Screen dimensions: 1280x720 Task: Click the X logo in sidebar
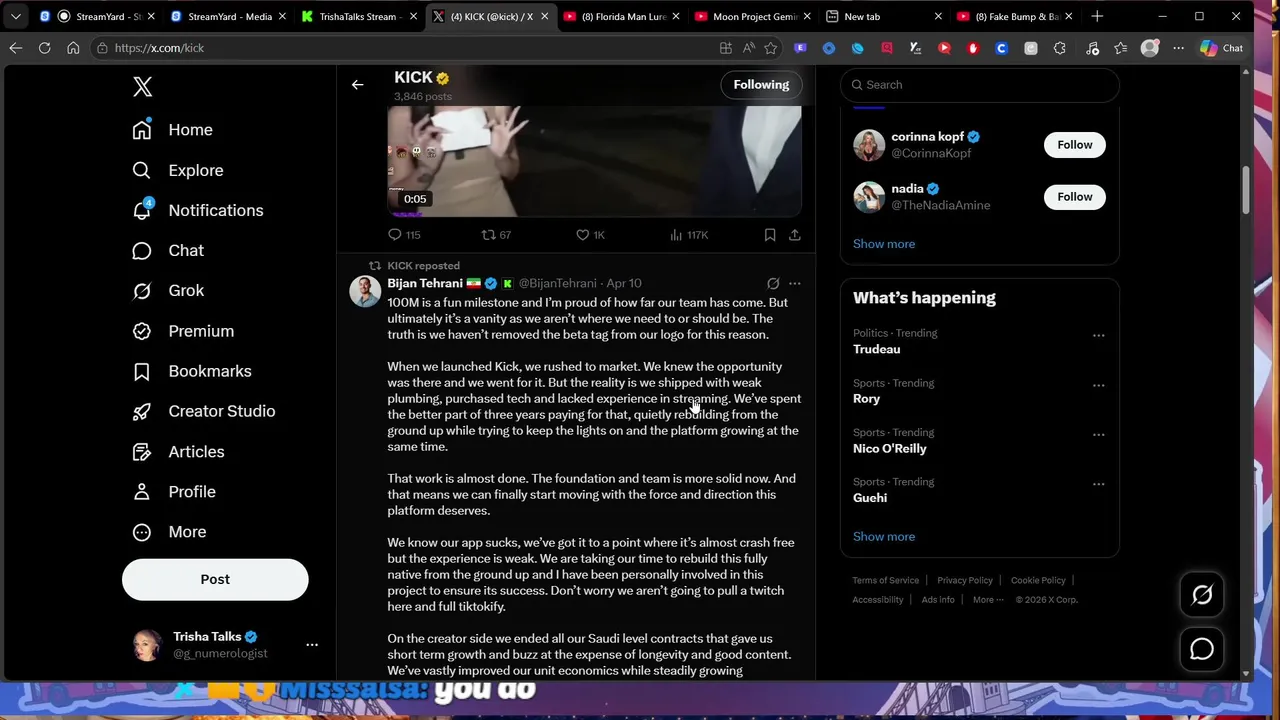click(x=142, y=87)
